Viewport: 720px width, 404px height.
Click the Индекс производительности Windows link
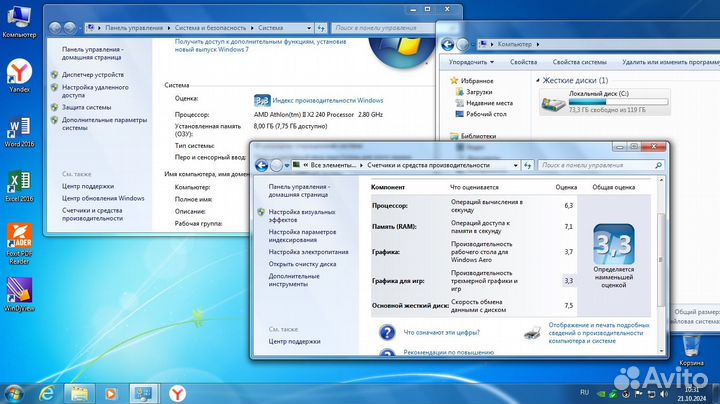(x=327, y=101)
